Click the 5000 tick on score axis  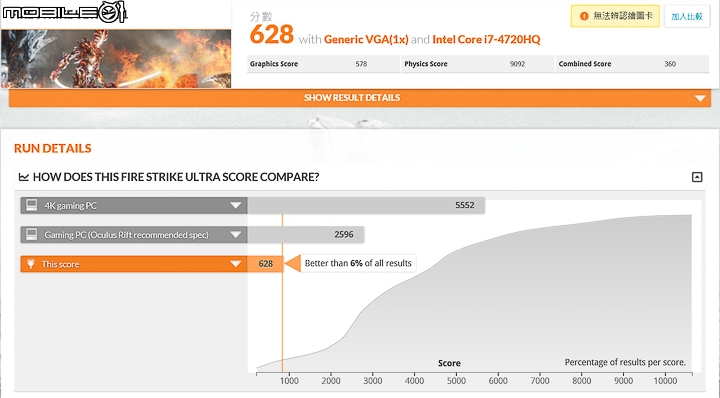tap(456, 381)
